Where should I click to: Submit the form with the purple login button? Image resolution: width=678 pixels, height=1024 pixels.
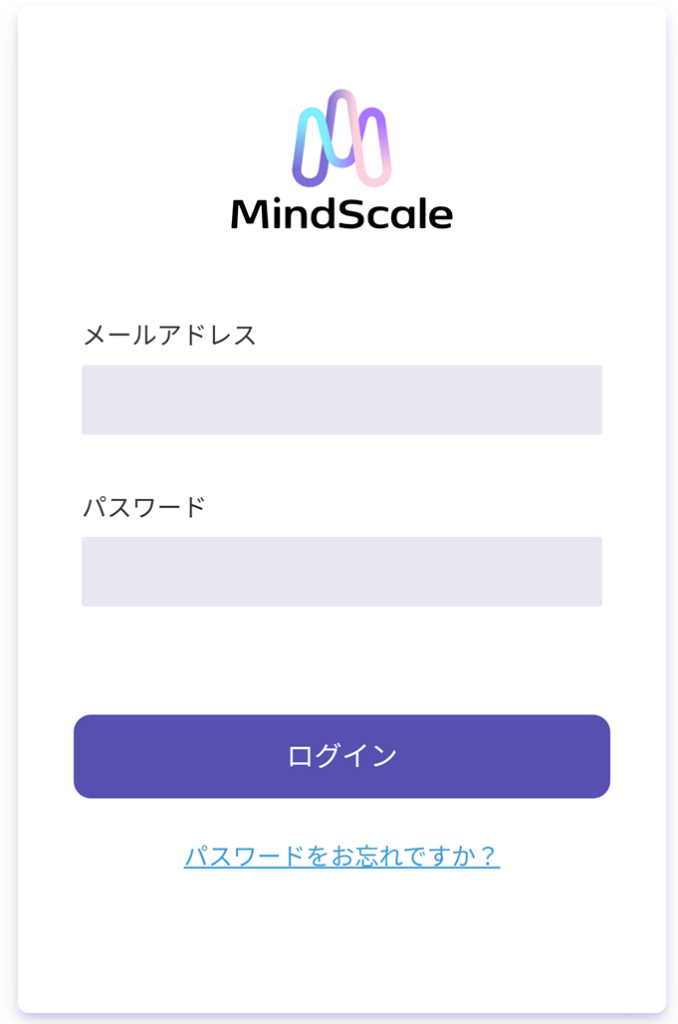[341, 756]
